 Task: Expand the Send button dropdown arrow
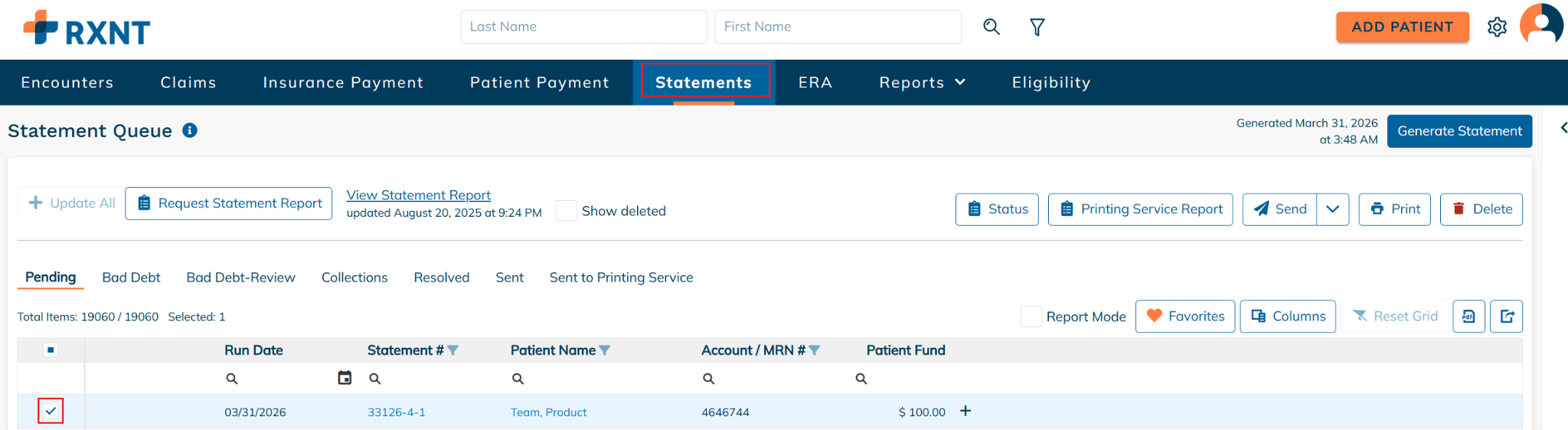click(1332, 209)
